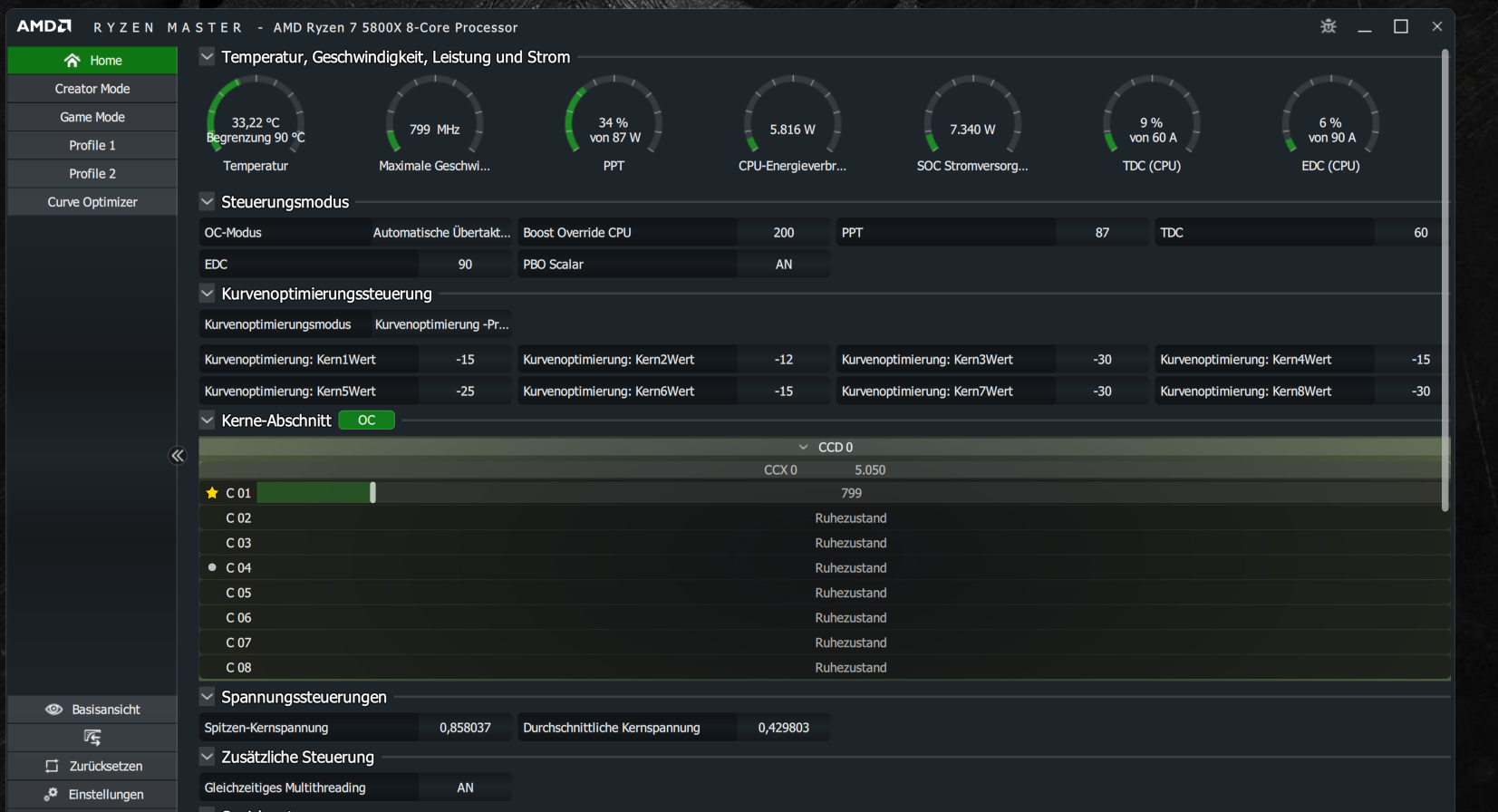Click Kern1Wert value -15

tap(465, 360)
